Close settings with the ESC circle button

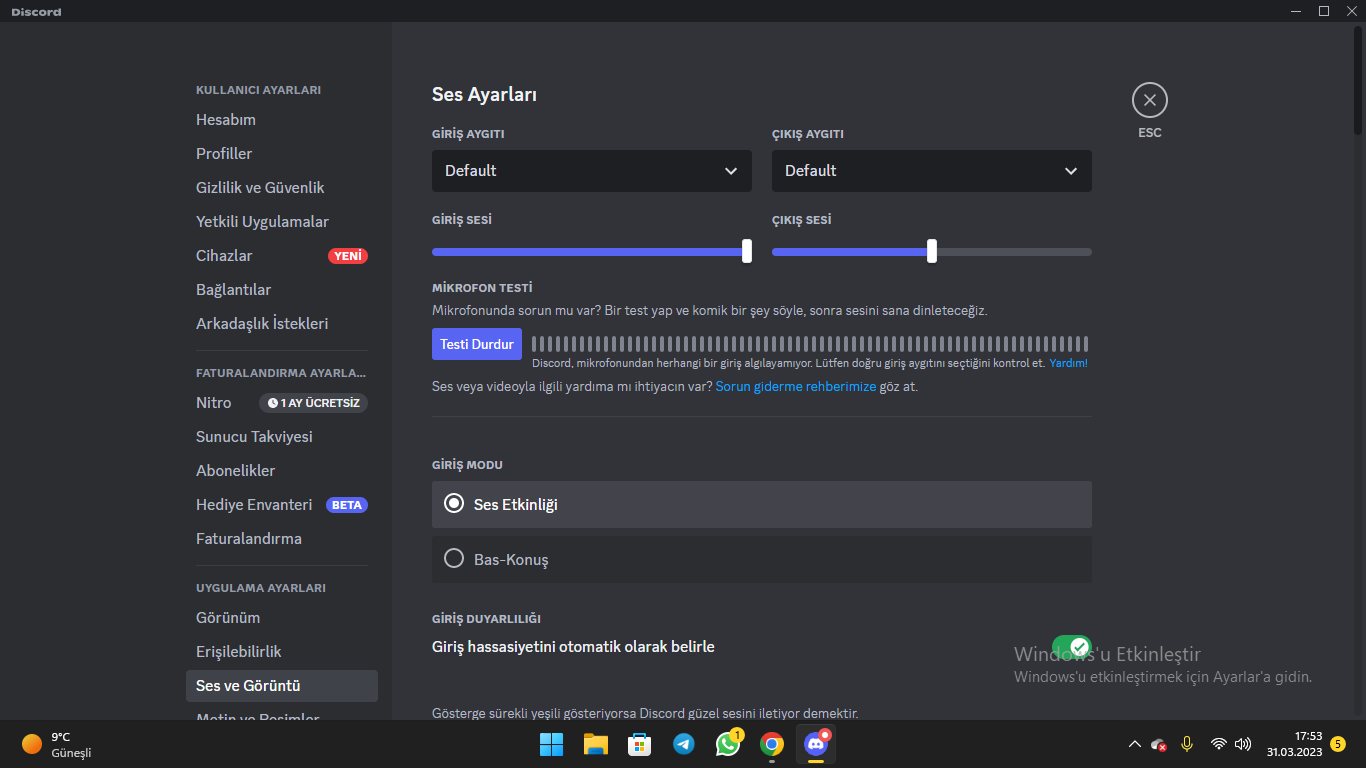tap(1150, 100)
